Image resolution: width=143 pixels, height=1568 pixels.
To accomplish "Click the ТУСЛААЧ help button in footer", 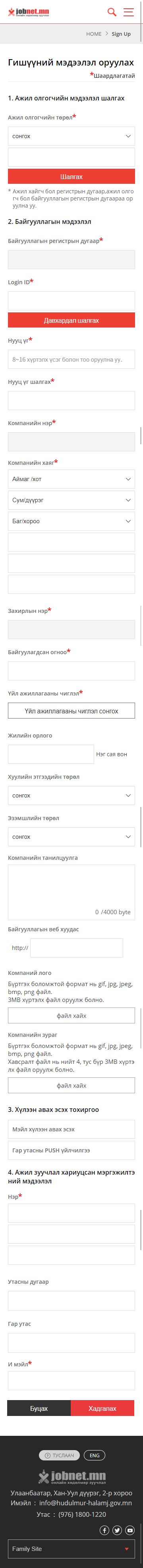I will point(59,1455).
